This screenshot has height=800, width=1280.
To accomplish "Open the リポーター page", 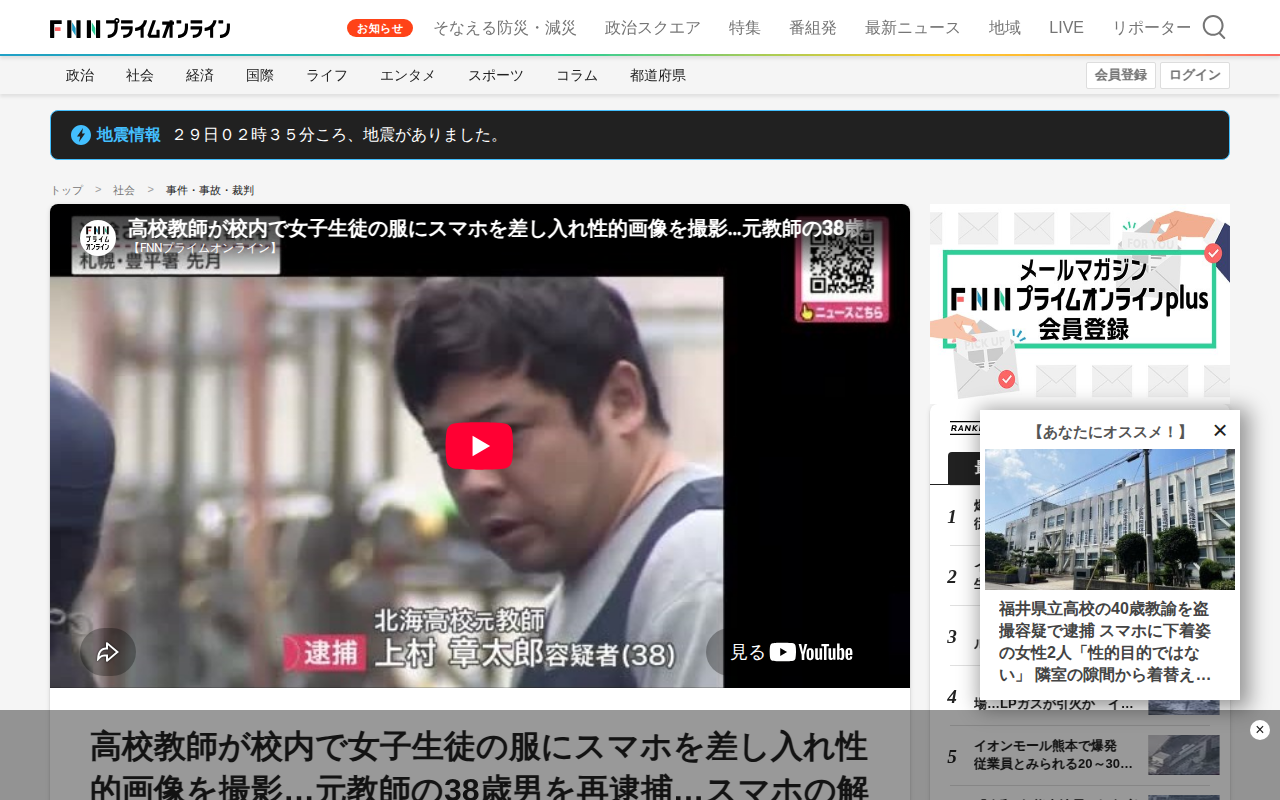I will (x=1152, y=28).
